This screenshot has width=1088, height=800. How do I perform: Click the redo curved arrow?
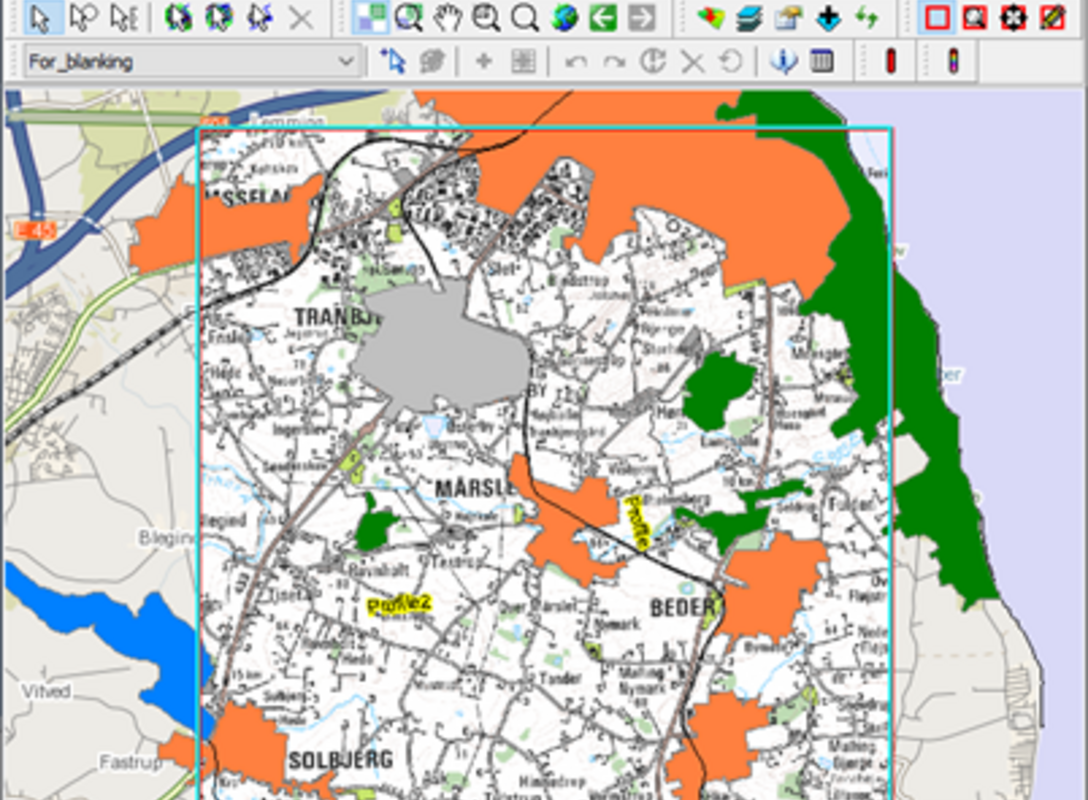[x=614, y=61]
